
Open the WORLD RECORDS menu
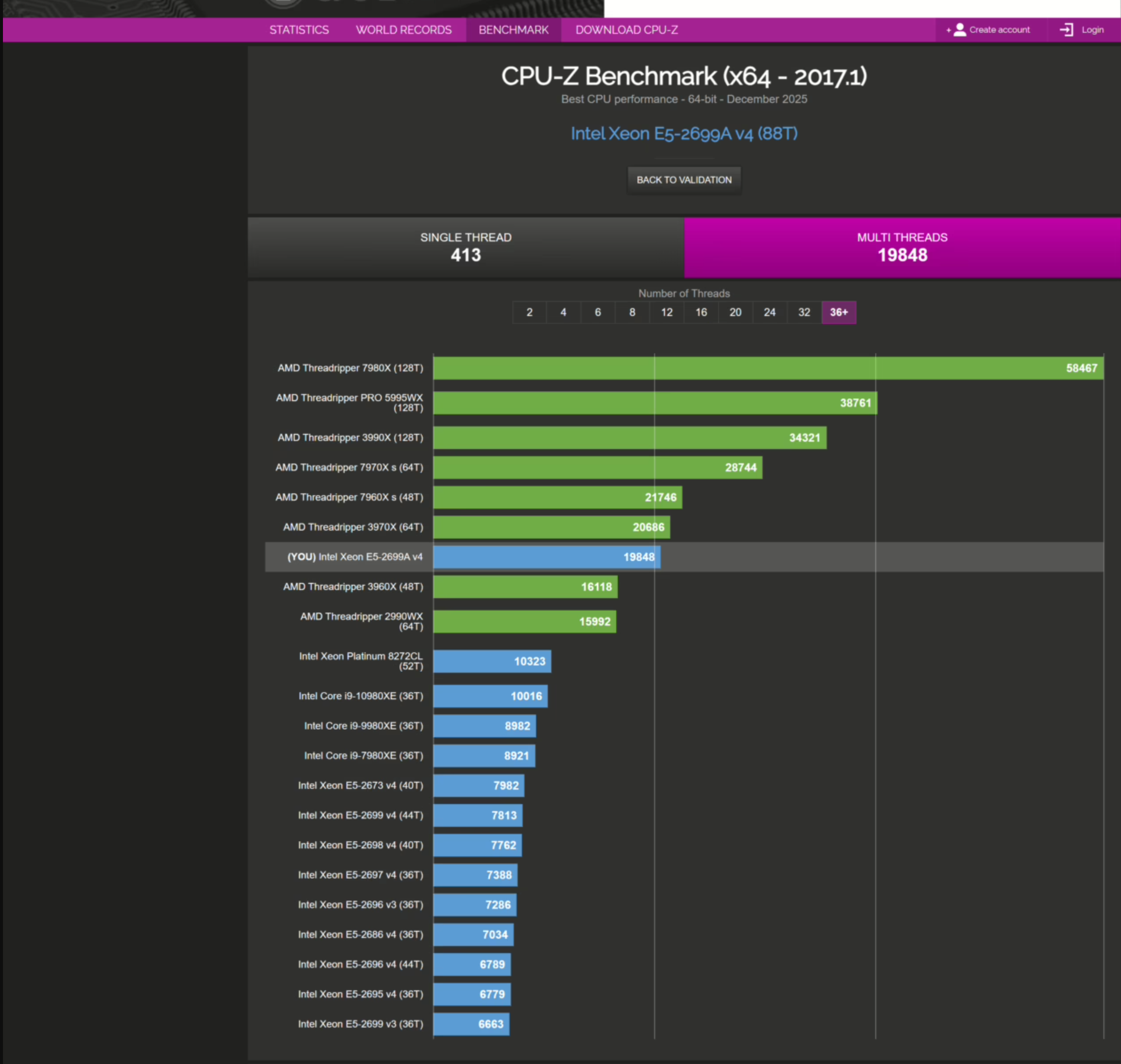(404, 30)
